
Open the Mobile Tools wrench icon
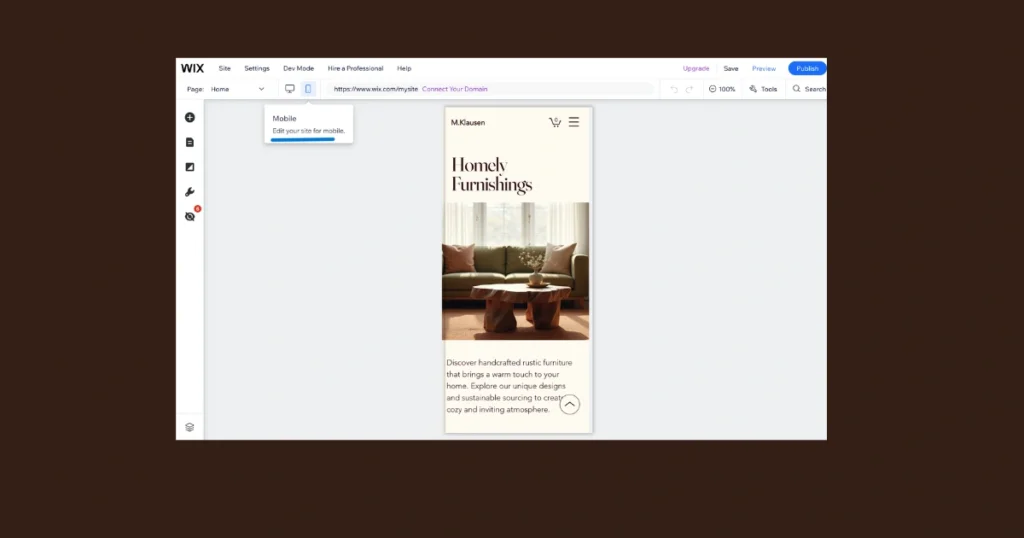190,192
